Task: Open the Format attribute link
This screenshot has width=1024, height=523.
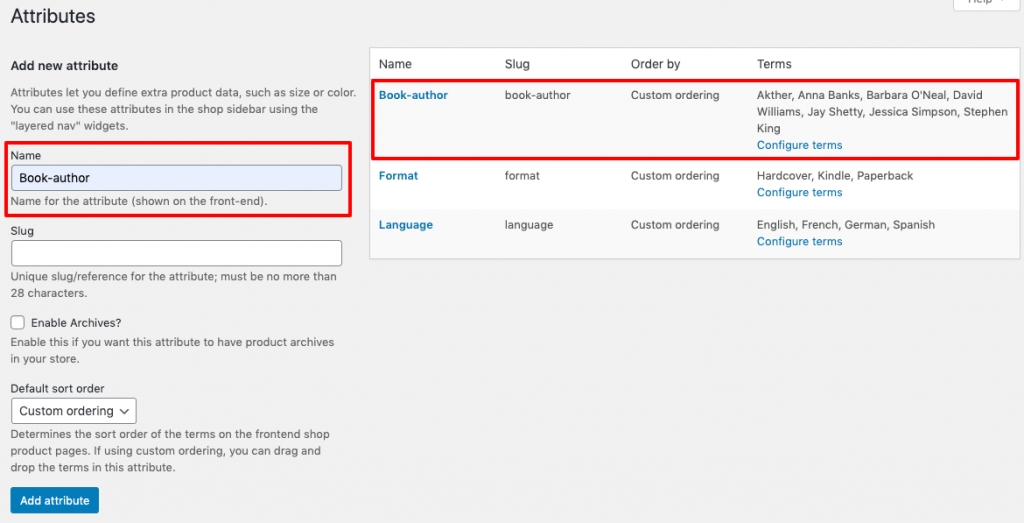Action: (x=398, y=176)
